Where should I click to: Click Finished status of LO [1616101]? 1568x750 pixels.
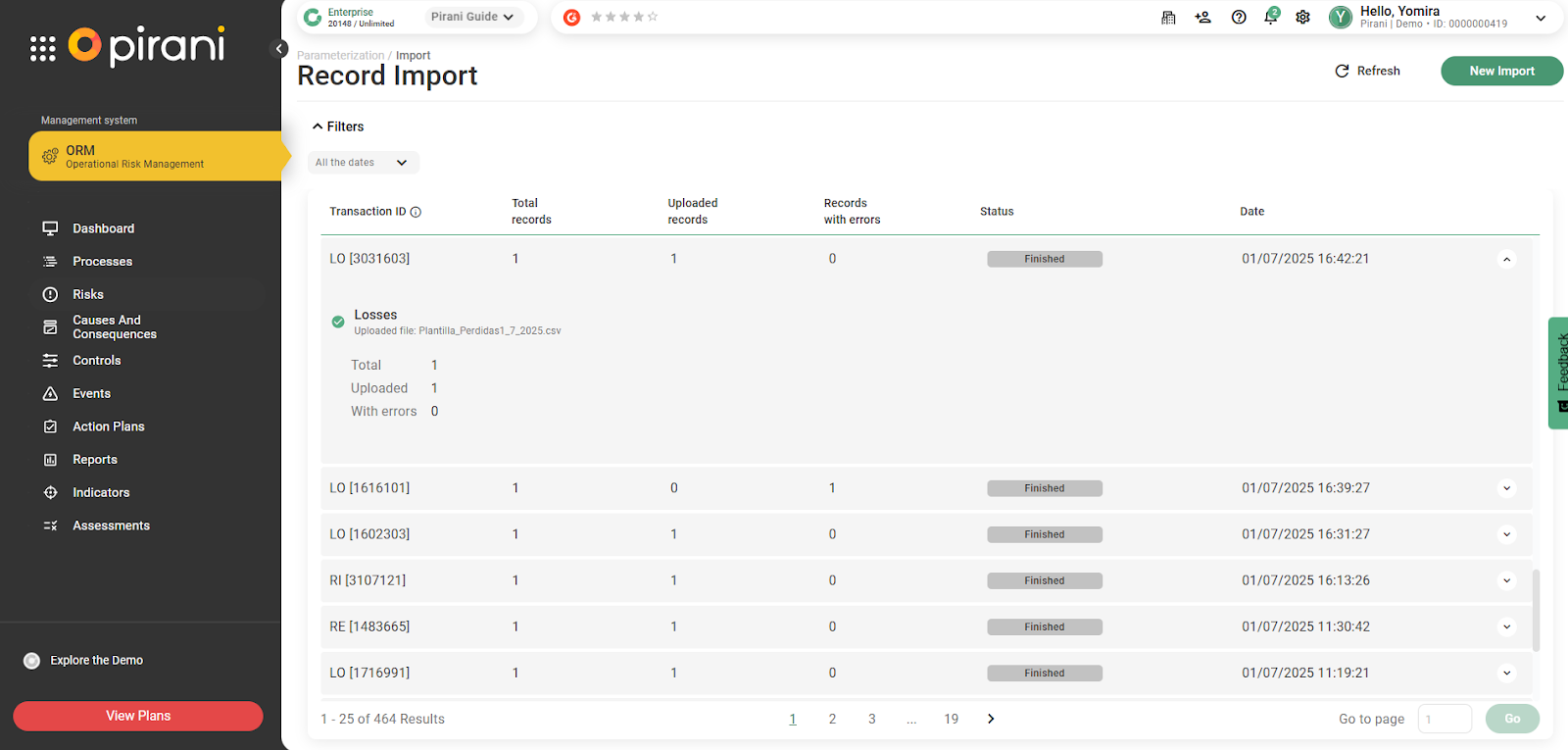tap(1045, 488)
